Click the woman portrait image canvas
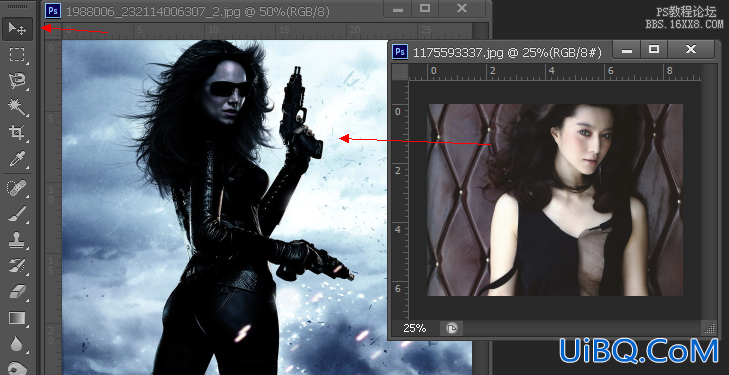The height and width of the screenshot is (375, 729). (x=555, y=200)
